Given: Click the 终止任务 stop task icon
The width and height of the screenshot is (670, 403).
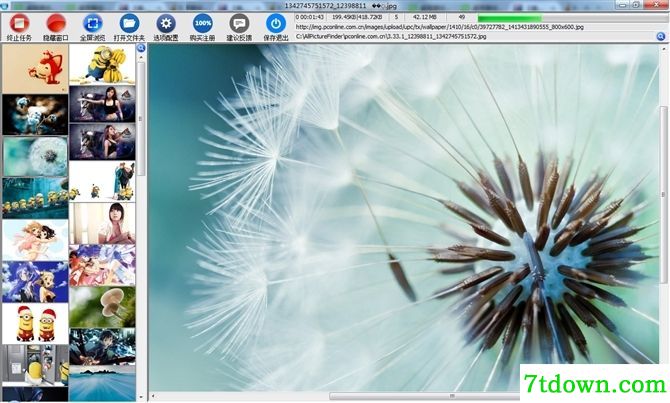Looking at the screenshot, I should [x=19, y=24].
